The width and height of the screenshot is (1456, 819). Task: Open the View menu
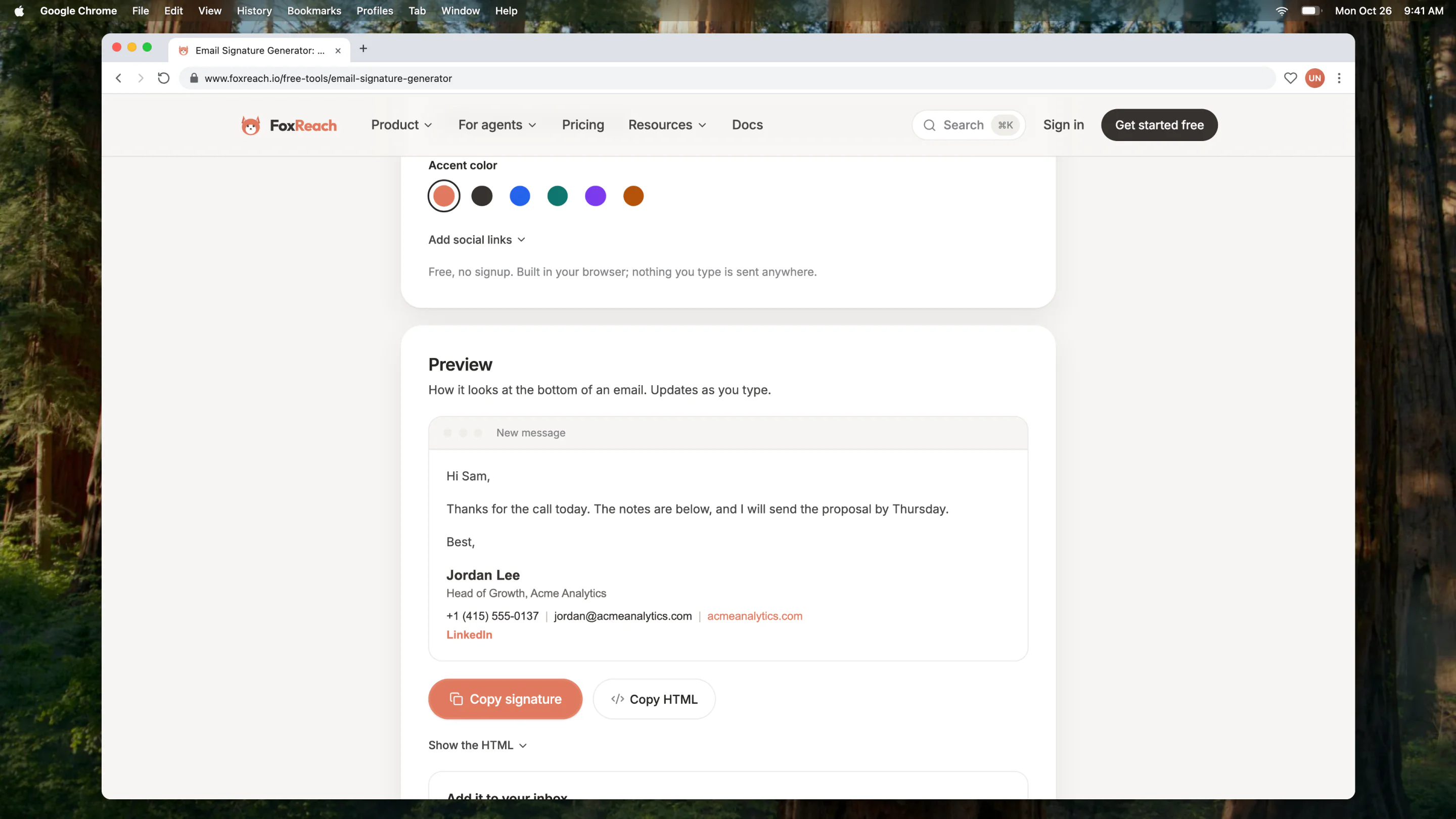click(x=210, y=11)
